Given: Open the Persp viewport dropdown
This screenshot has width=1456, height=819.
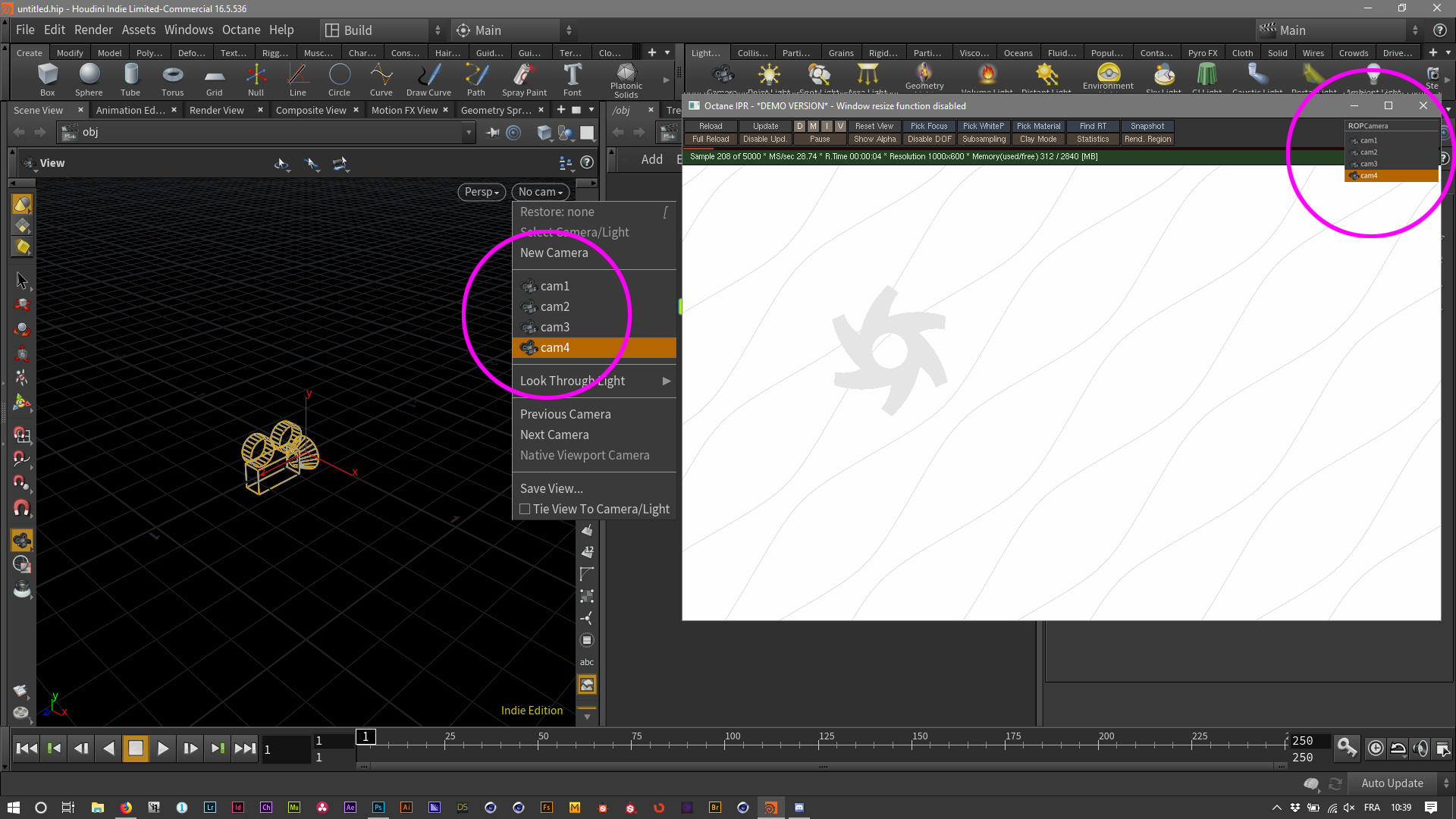Looking at the screenshot, I should pos(482,192).
